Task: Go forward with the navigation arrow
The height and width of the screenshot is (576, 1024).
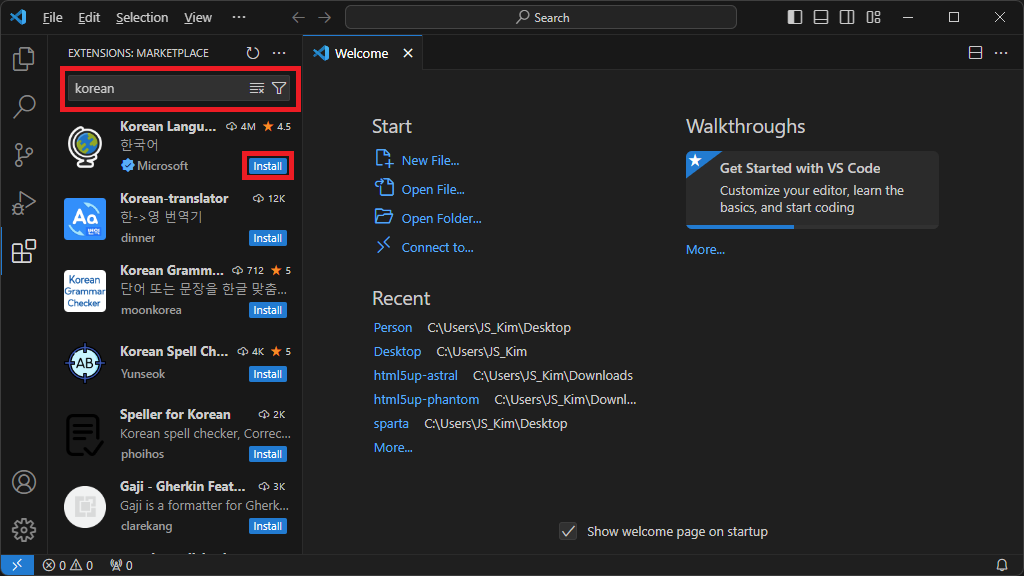Action: click(325, 18)
